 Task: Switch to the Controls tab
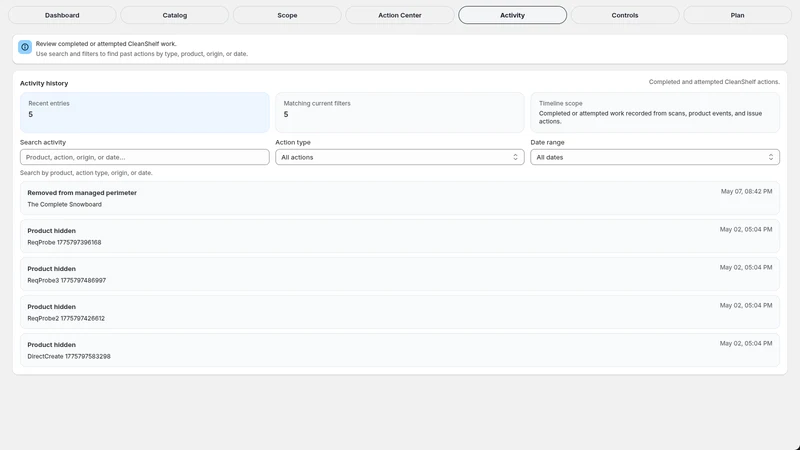624,15
